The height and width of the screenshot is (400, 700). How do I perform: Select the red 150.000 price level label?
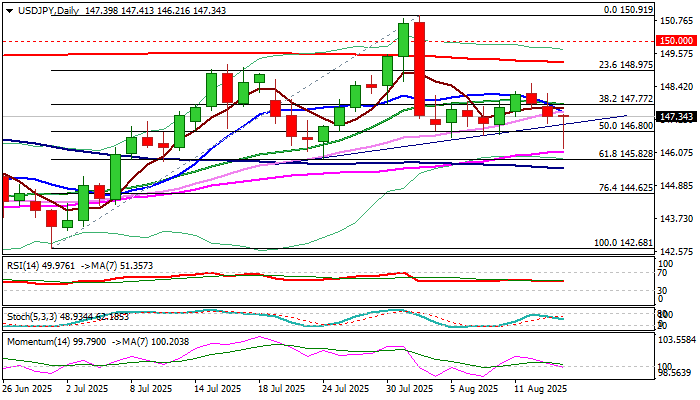(676, 41)
